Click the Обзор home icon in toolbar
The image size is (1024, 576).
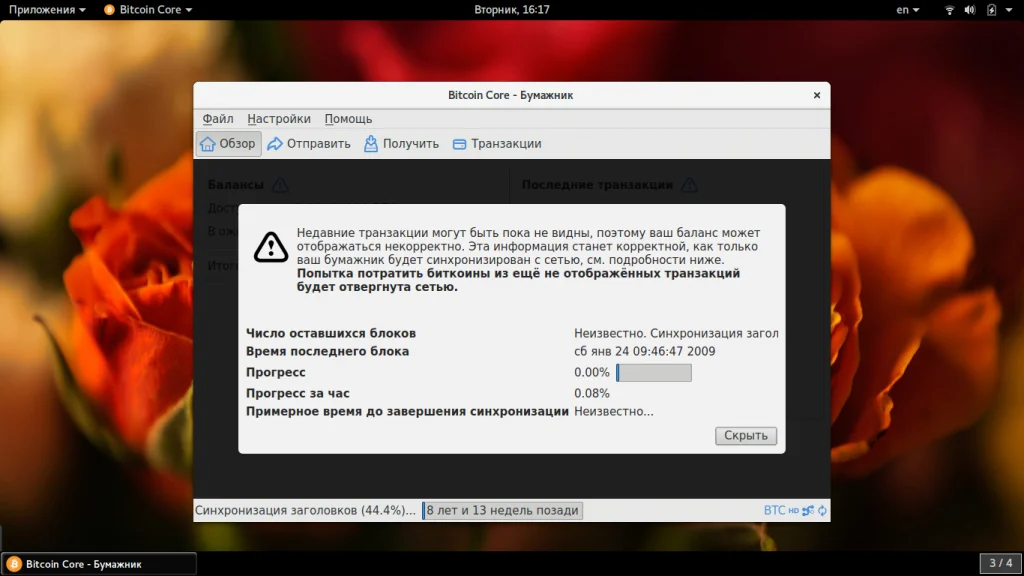tap(208, 144)
